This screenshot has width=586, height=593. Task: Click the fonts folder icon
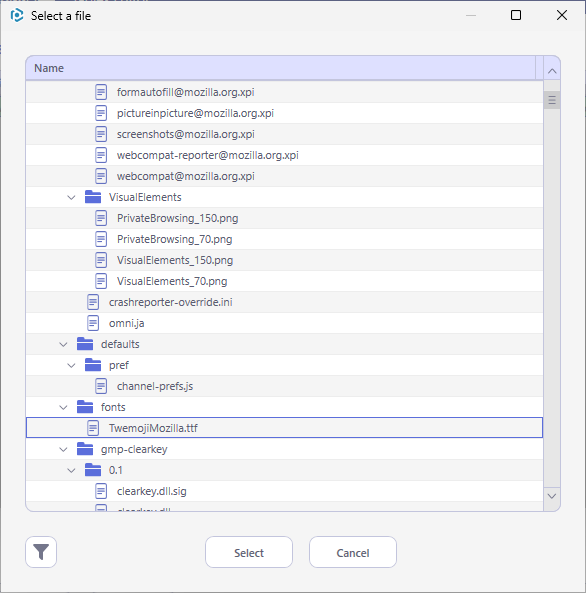click(85, 407)
